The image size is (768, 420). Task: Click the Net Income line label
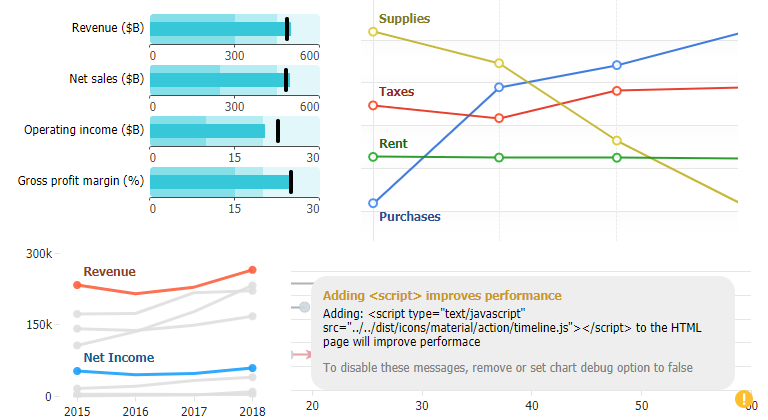pos(118,357)
